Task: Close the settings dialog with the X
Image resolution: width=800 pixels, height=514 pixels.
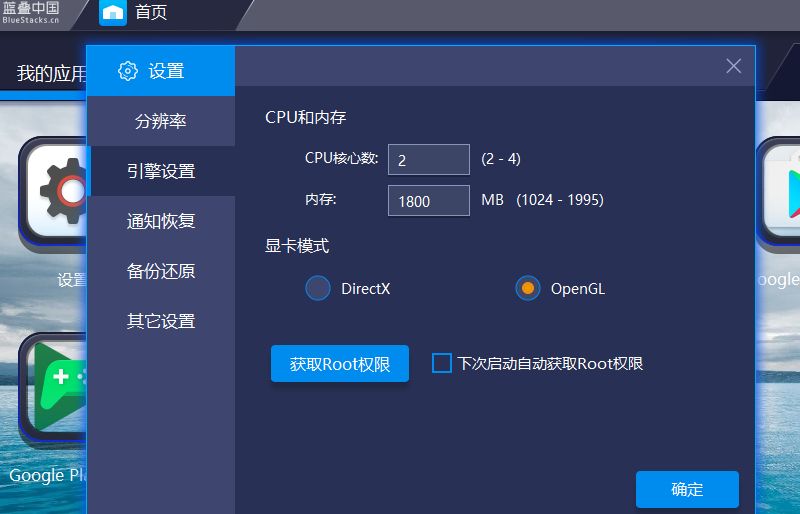Action: [x=733, y=66]
